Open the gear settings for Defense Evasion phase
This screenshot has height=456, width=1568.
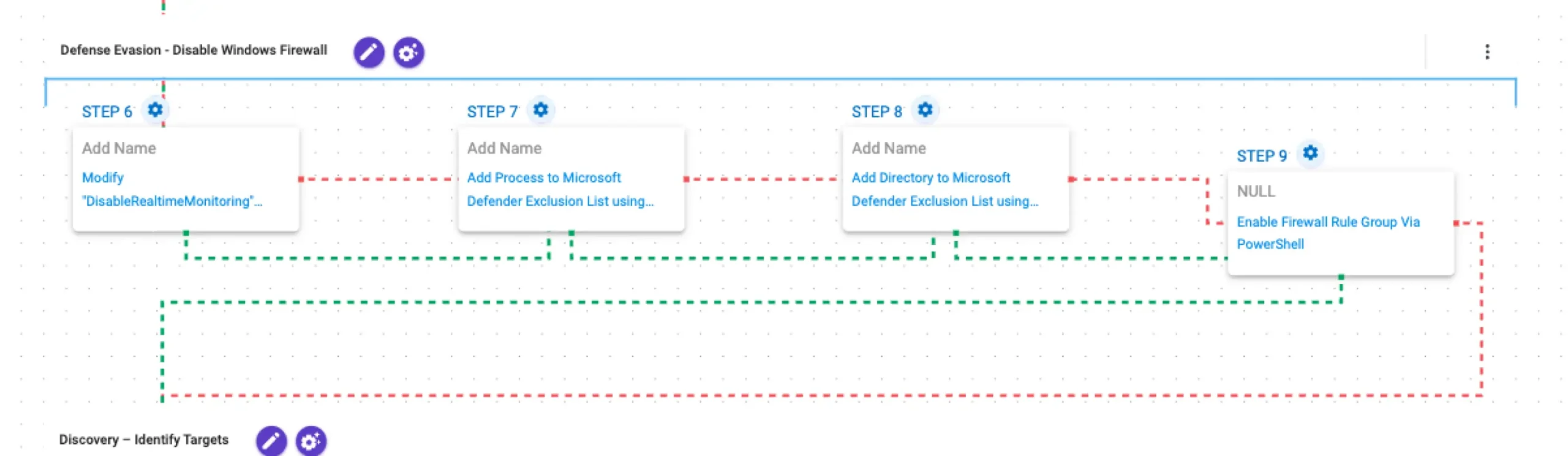[x=408, y=52]
